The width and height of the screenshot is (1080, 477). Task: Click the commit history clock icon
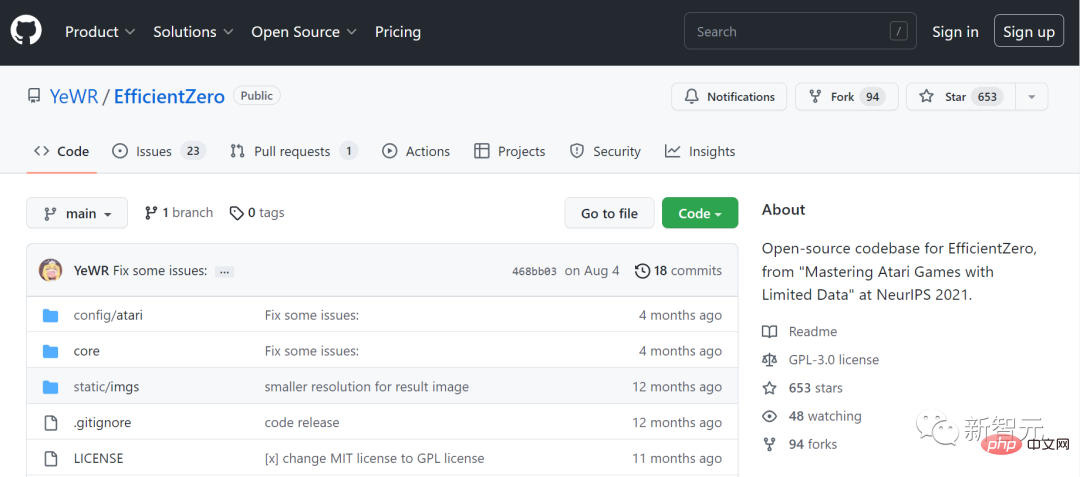click(x=642, y=270)
